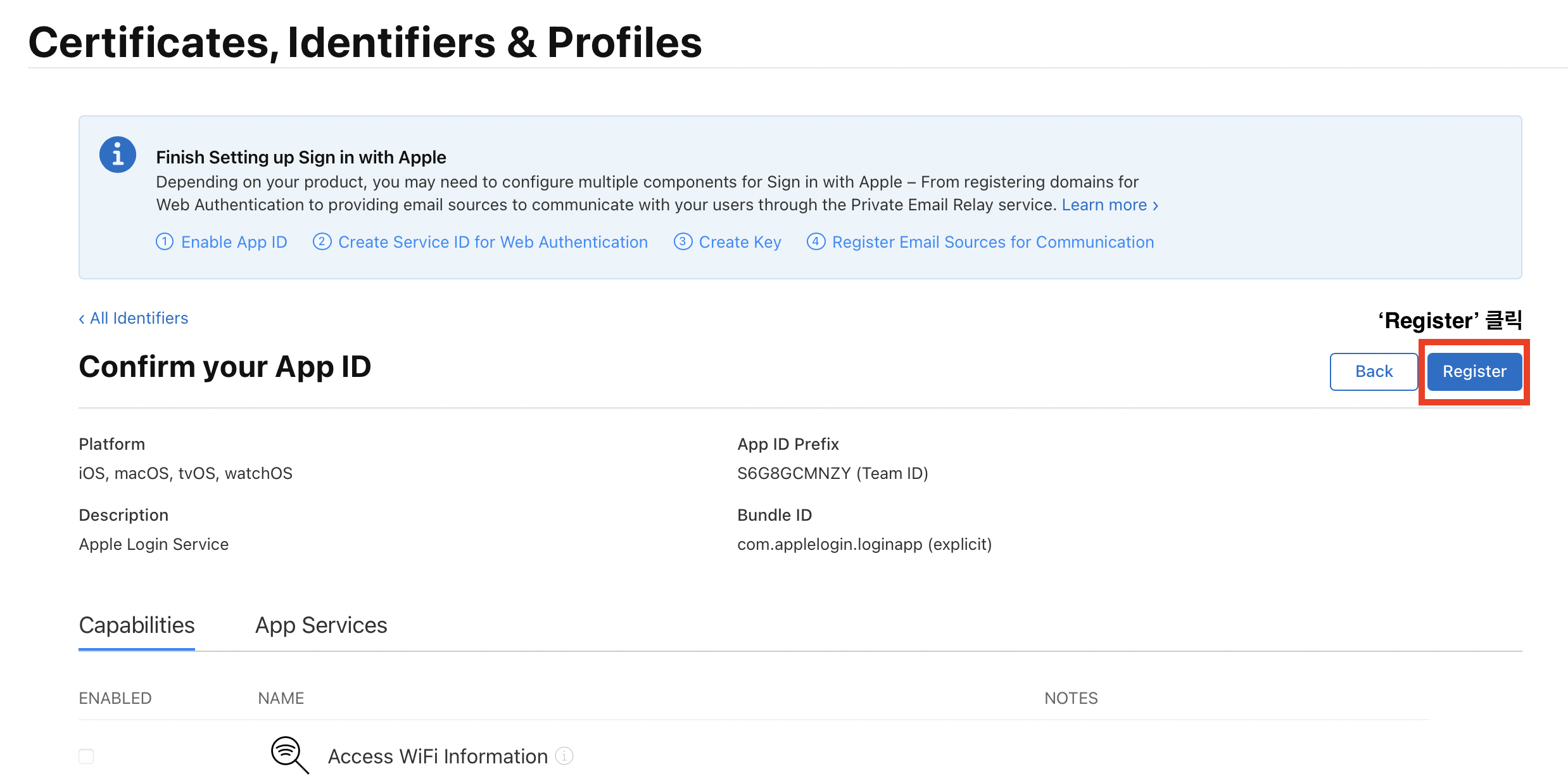Open the Create Key step link

[x=740, y=242]
